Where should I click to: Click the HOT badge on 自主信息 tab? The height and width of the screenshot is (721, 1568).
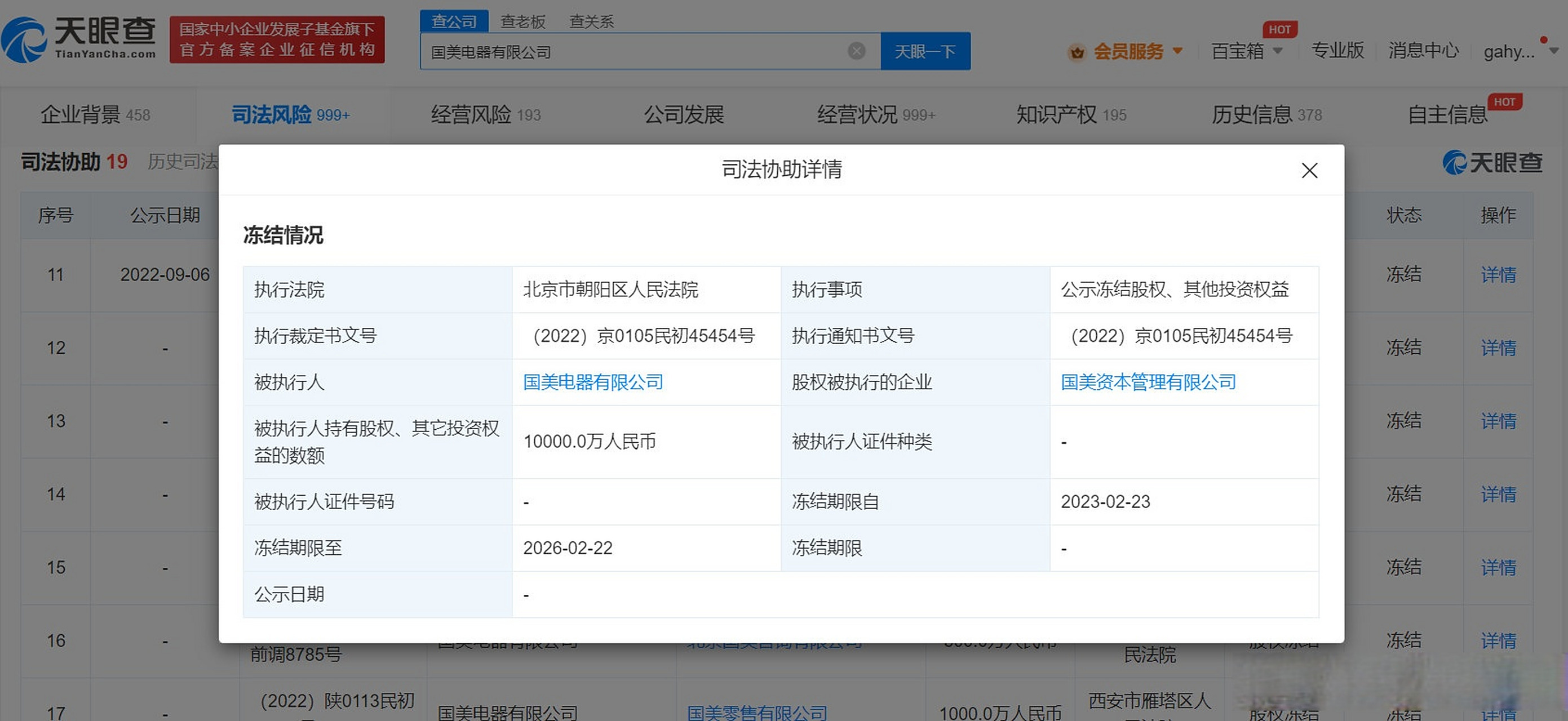1506,102
